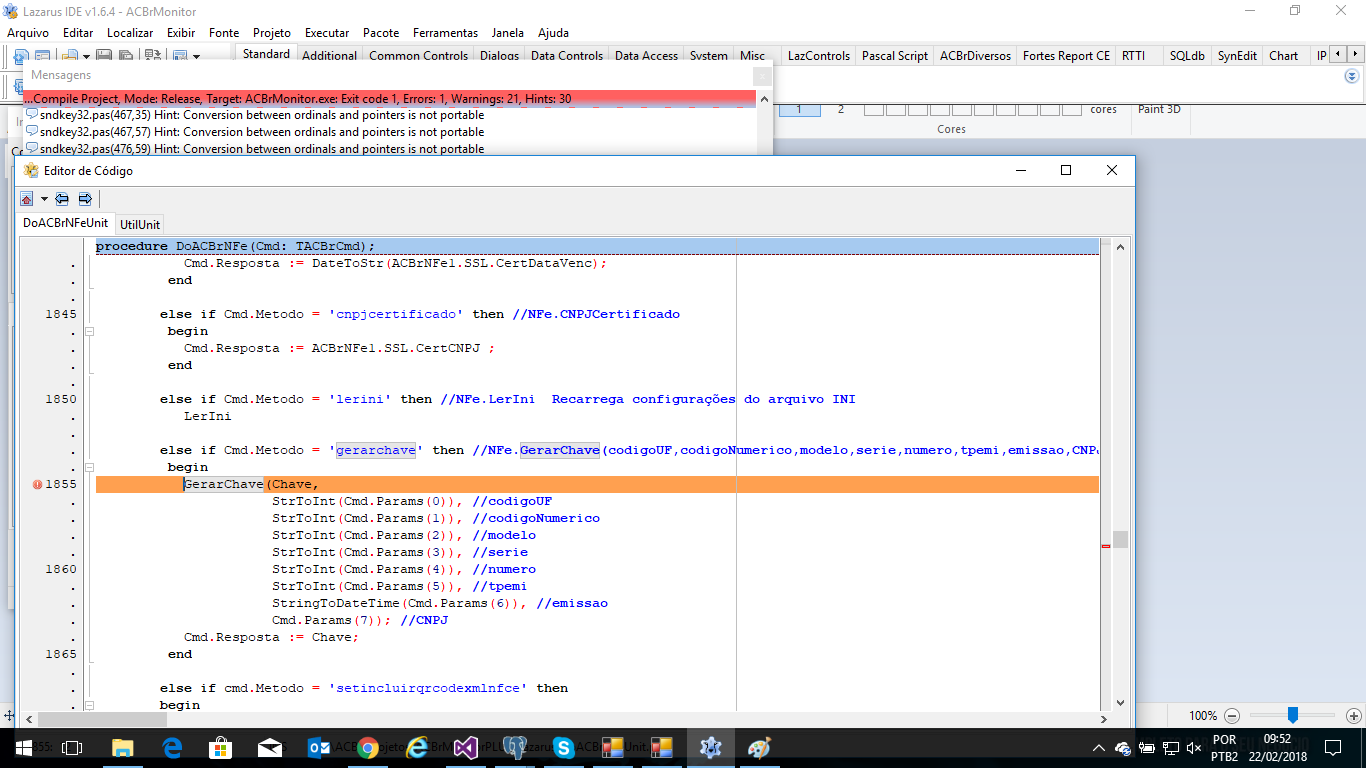
Task: Open File Explorer from the taskbar
Action: (x=122, y=747)
